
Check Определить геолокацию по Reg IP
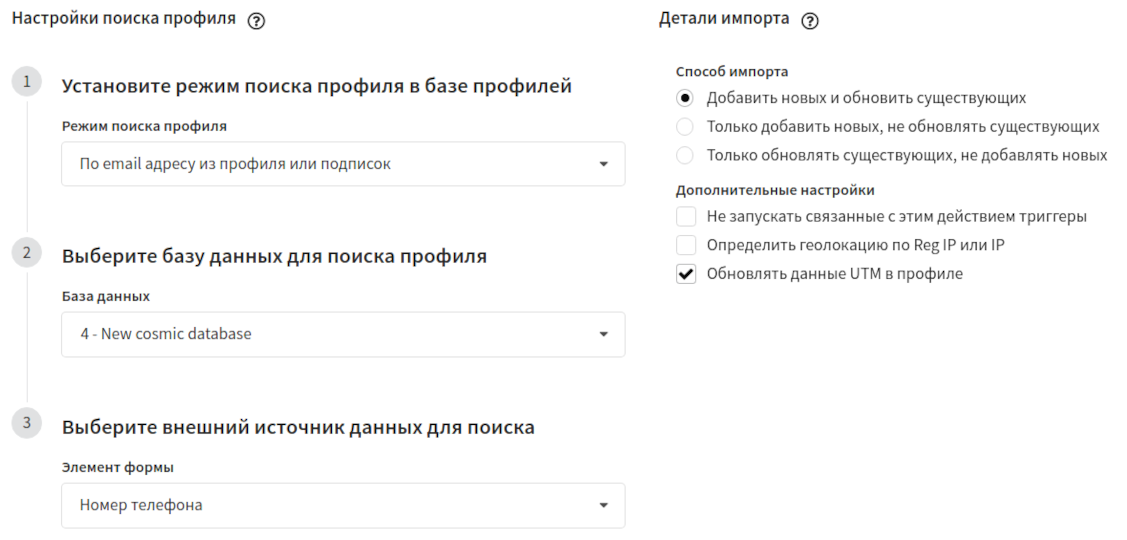686,245
